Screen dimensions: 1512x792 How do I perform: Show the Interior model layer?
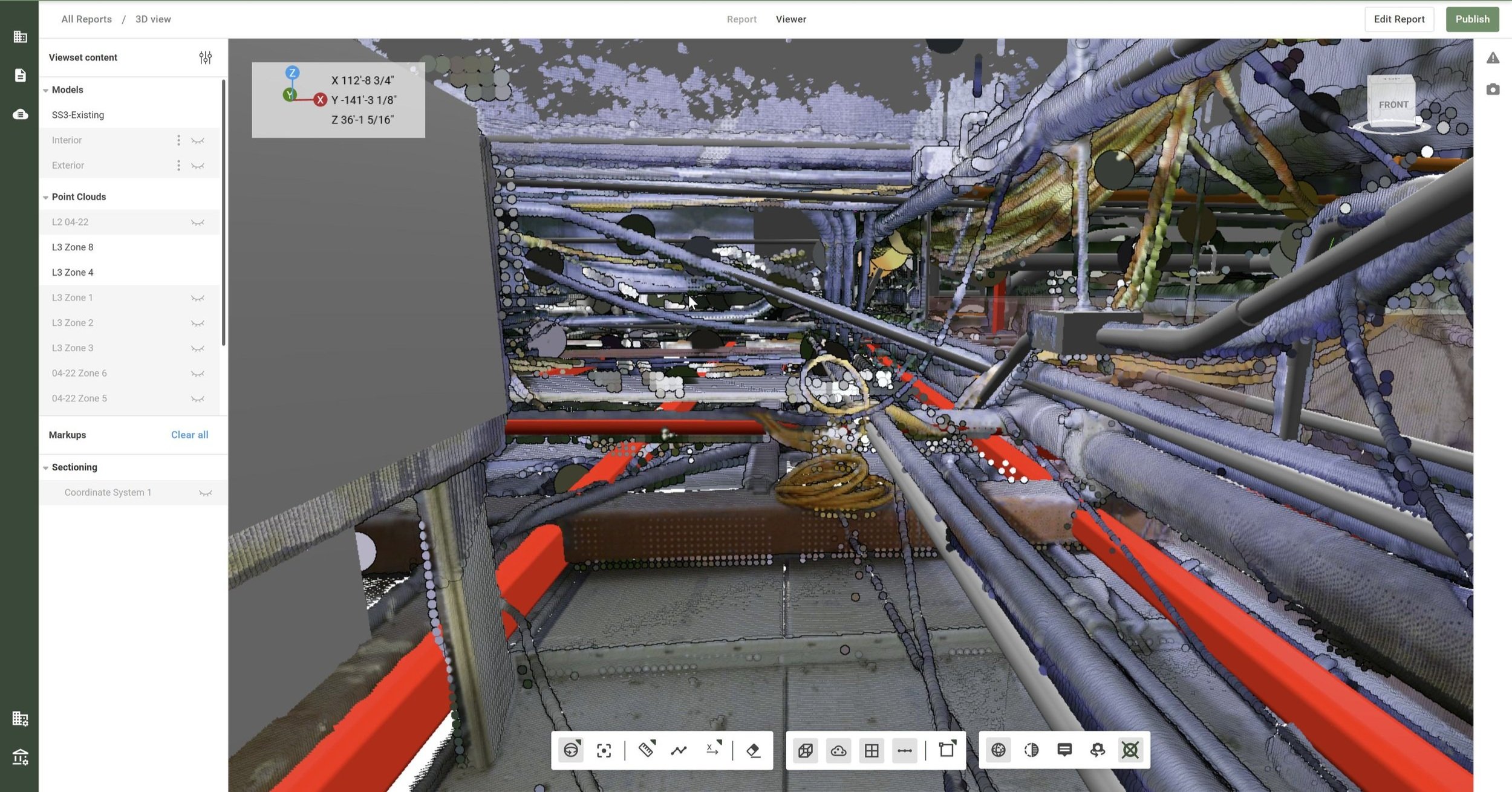coord(198,140)
